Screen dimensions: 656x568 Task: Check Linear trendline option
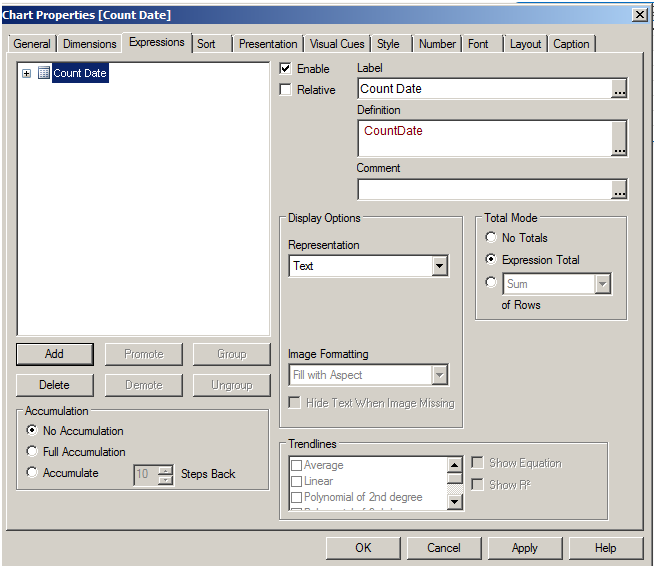pyautogui.click(x=296, y=481)
